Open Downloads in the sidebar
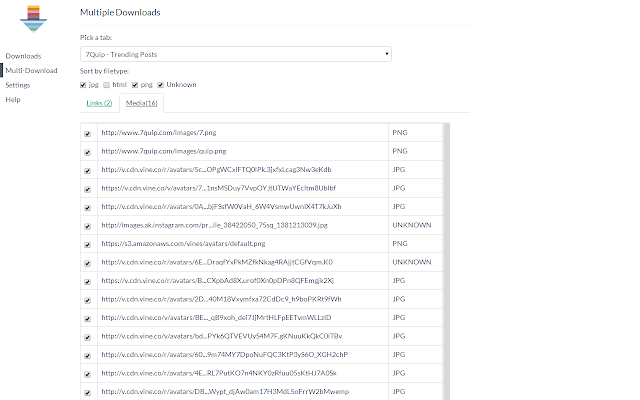The image size is (640, 400). [x=23, y=56]
